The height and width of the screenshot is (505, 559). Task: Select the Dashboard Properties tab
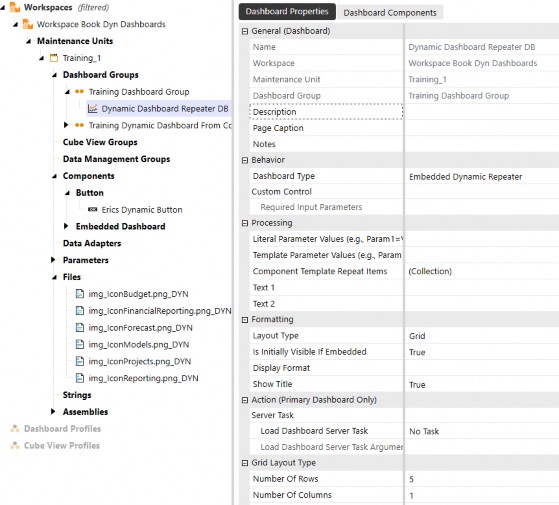click(287, 11)
